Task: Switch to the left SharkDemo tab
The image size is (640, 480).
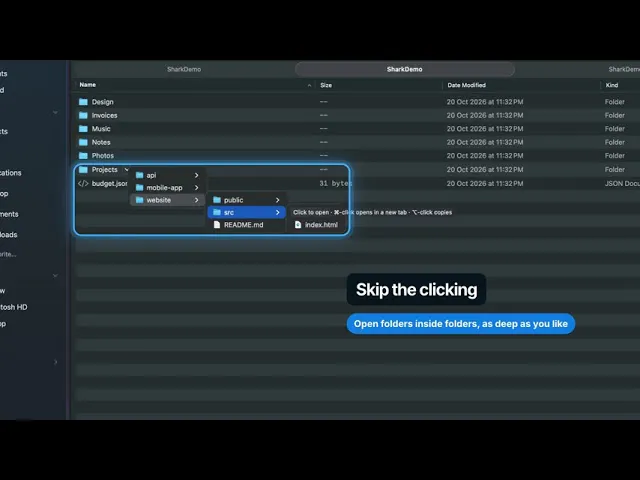Action: (184, 69)
